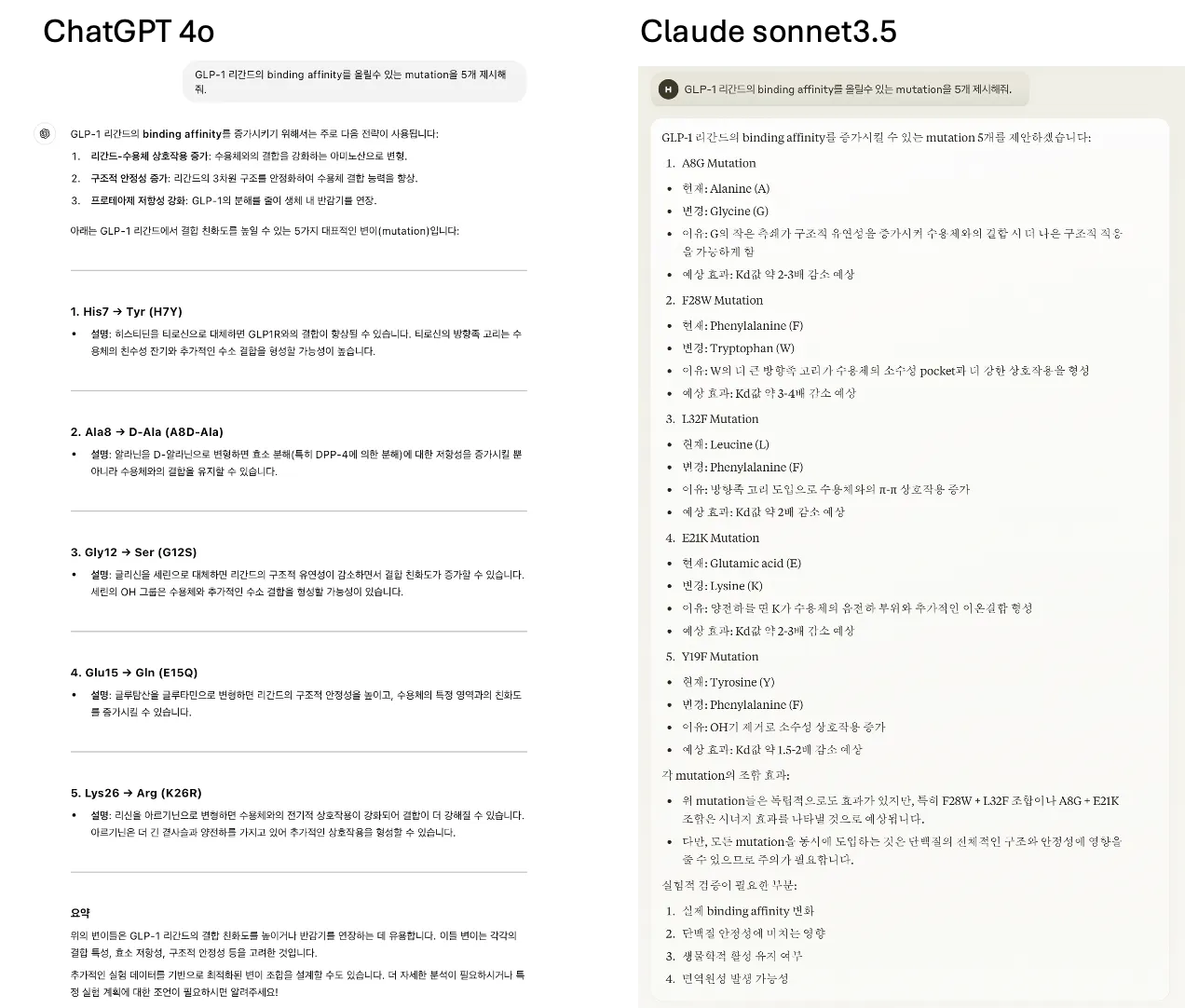The width and height of the screenshot is (1185, 1008).
Task: Click the Claude sonnet3.5 title heading
Action: [769, 32]
